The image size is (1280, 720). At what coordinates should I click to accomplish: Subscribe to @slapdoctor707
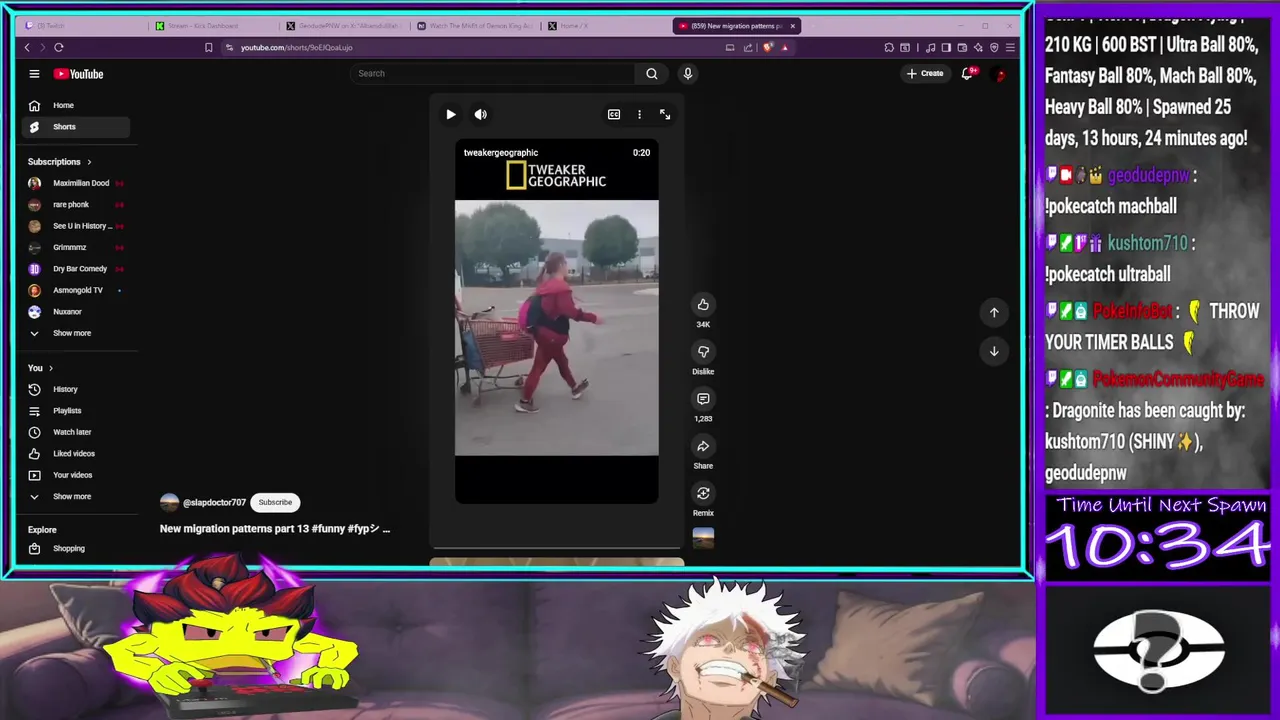(275, 502)
